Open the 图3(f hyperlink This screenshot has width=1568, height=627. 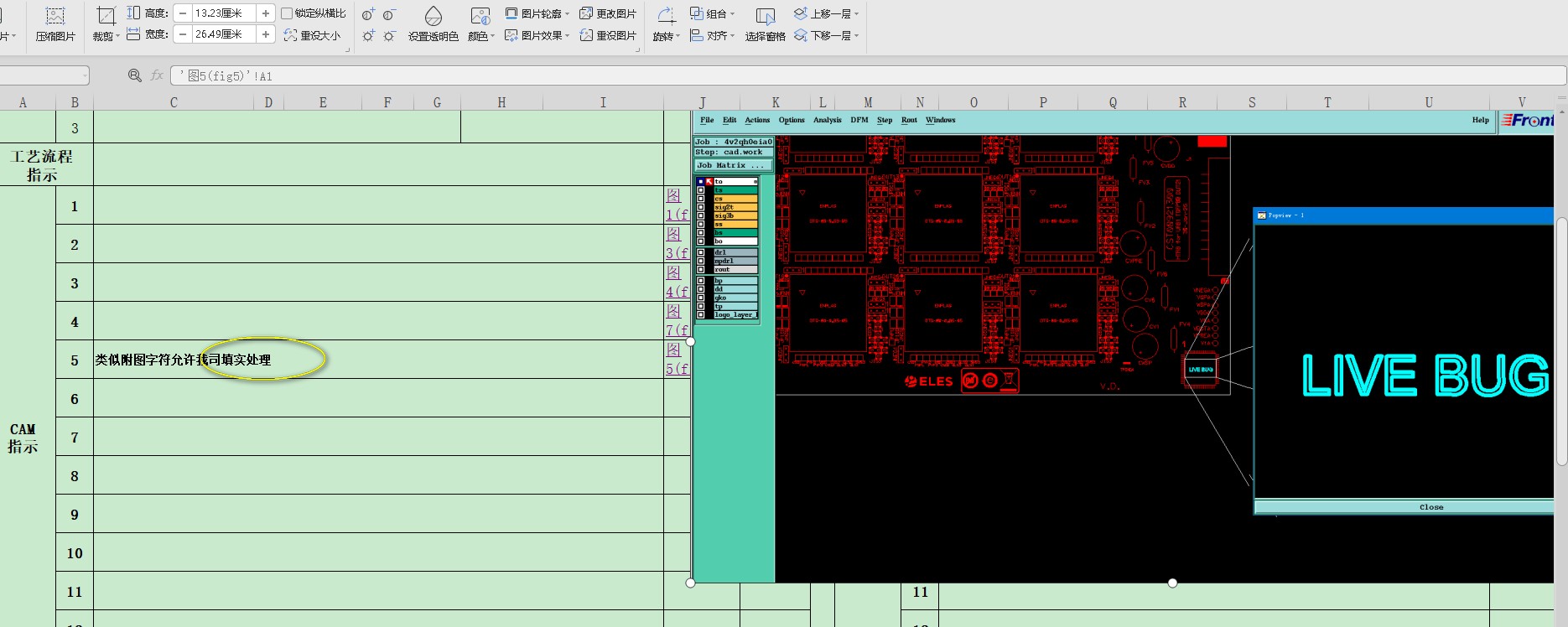(x=678, y=243)
